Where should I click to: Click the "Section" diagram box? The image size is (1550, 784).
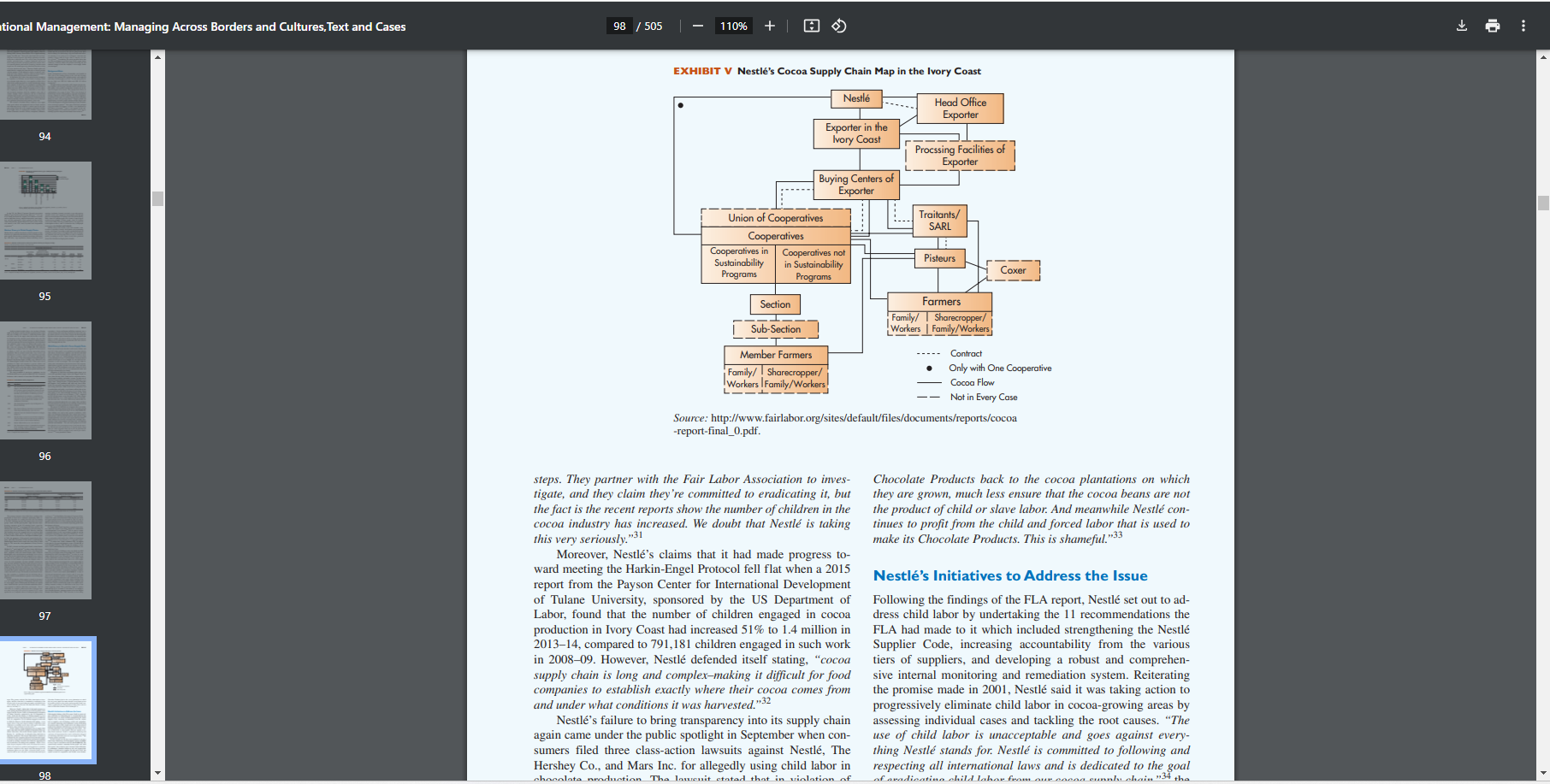(x=775, y=304)
